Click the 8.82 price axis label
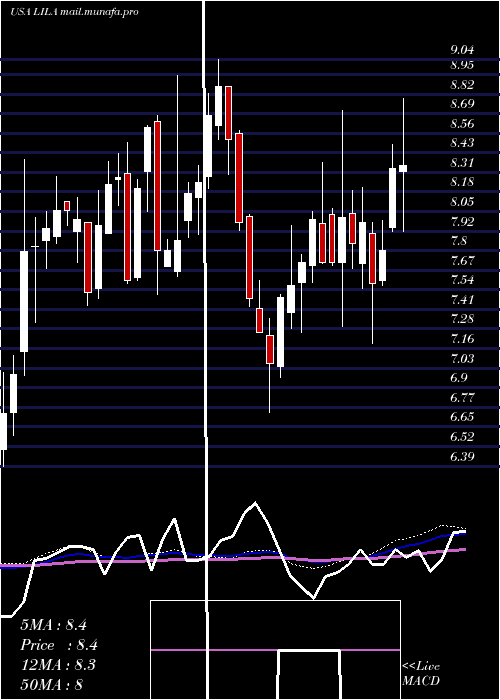The image size is (500, 700). pos(462,84)
